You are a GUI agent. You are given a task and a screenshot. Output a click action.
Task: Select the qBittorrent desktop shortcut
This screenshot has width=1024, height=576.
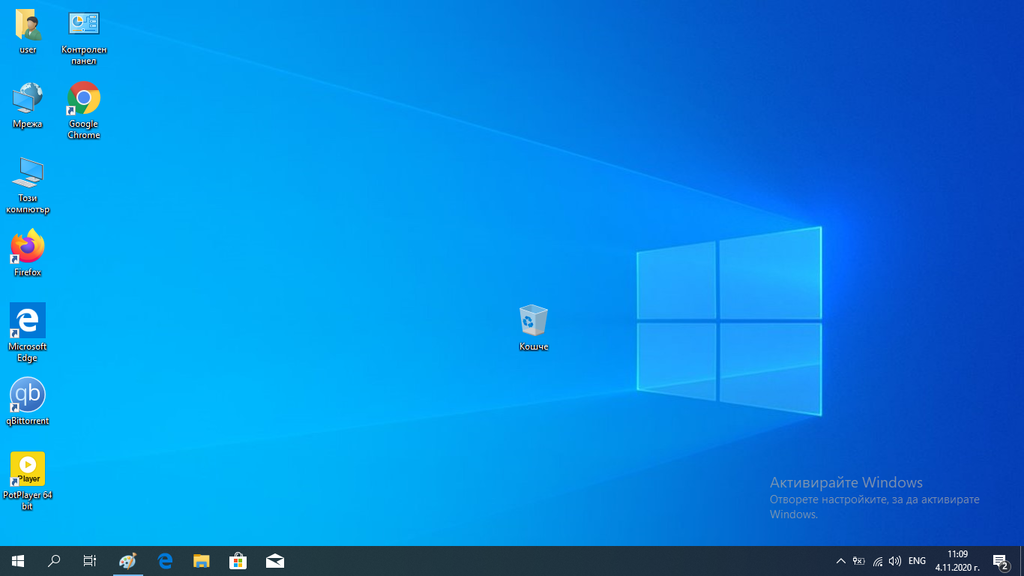click(x=28, y=395)
